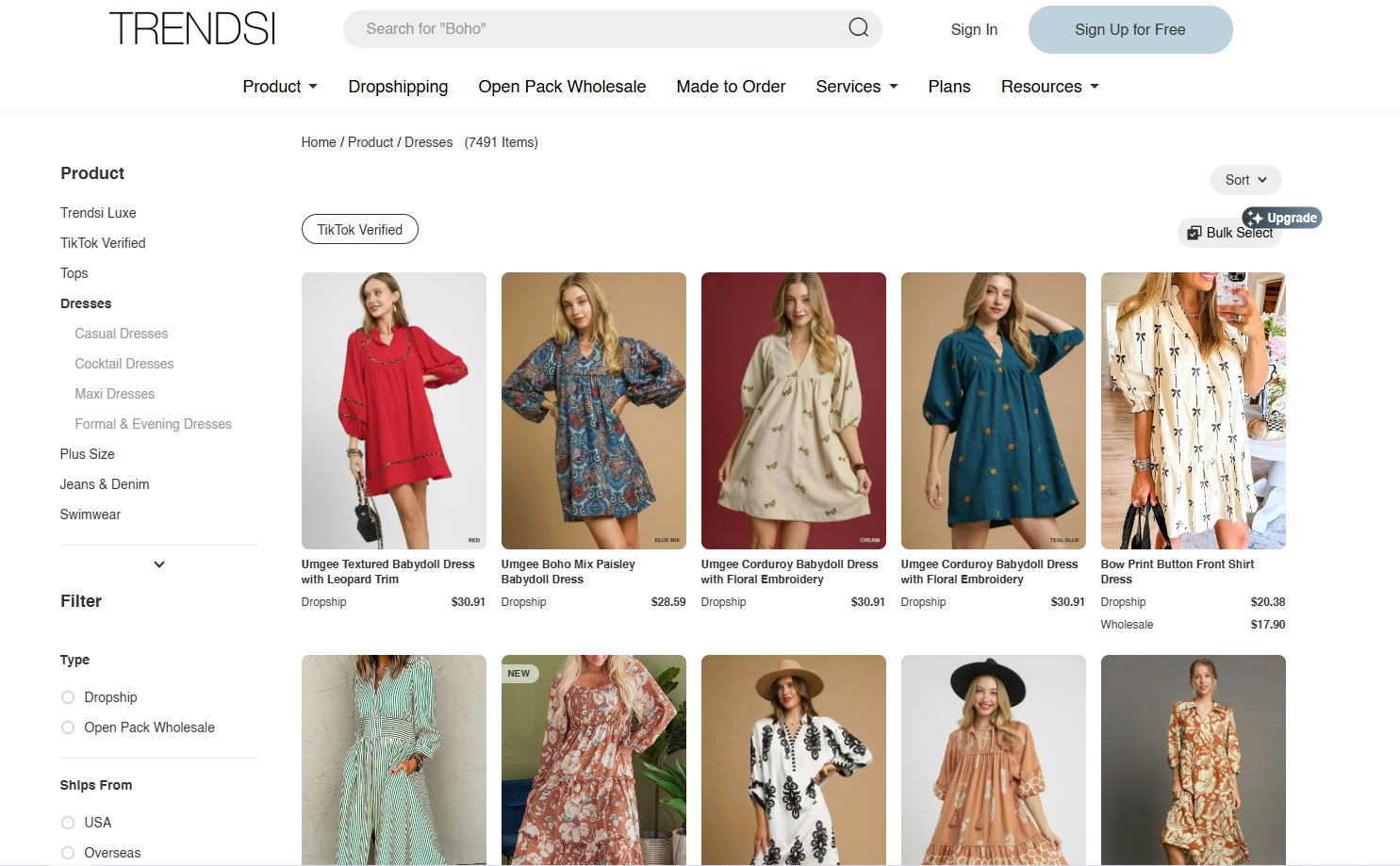Select Maxi Dresses in sidebar
1400x866 pixels.
point(115,394)
